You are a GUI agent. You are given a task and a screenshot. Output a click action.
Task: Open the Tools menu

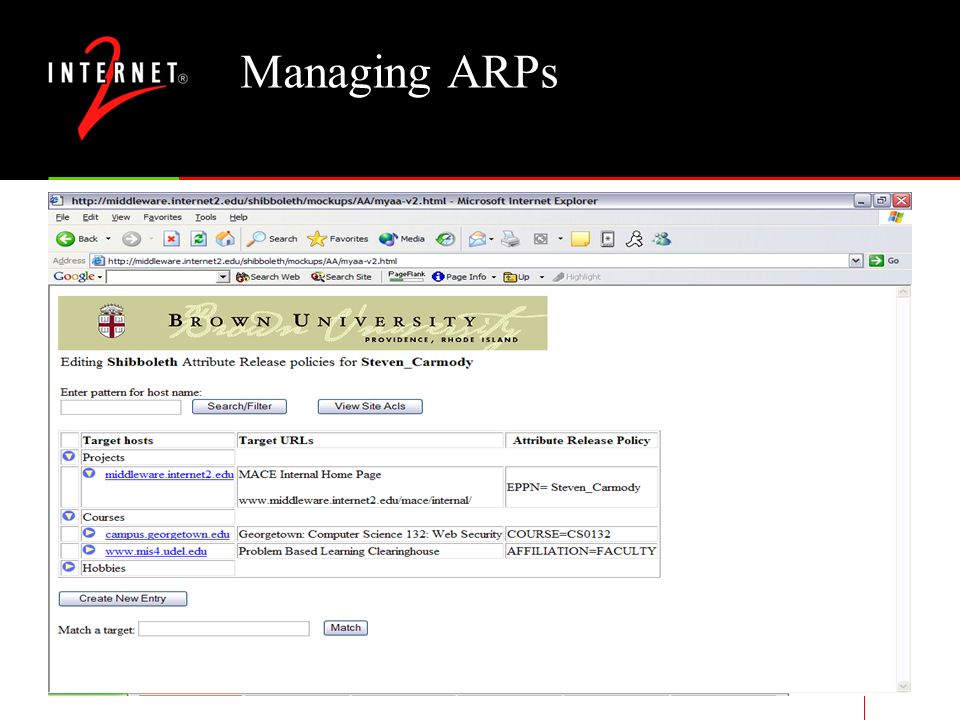pos(206,217)
